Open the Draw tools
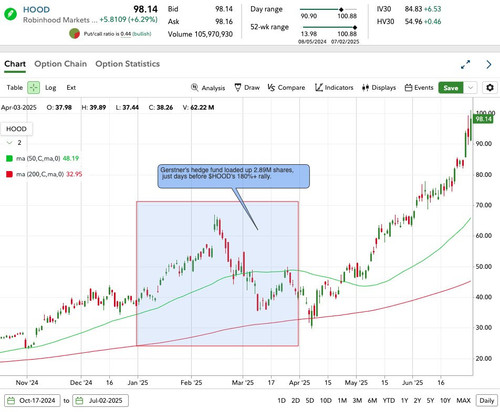The width and height of the screenshot is (500, 412). click(x=247, y=88)
